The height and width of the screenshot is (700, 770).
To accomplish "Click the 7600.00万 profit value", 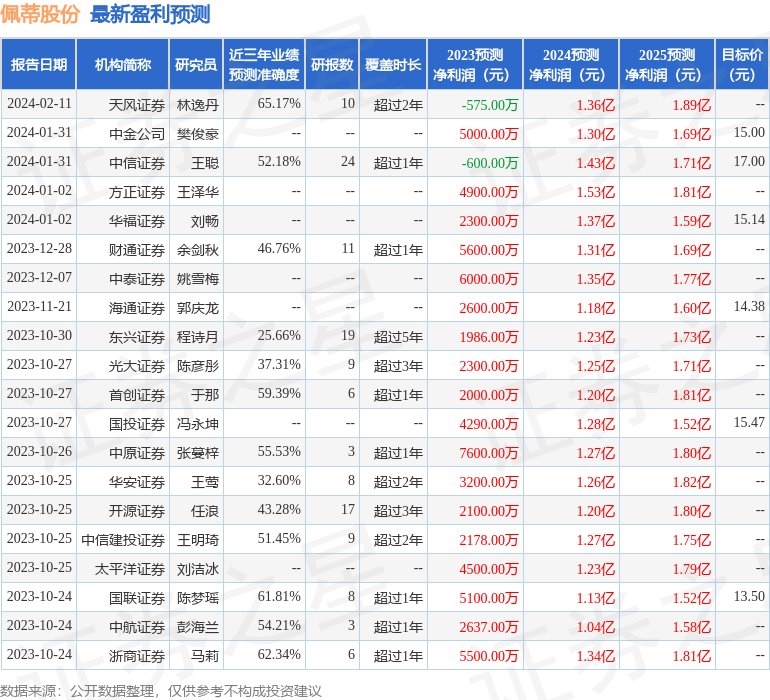I will coord(489,452).
